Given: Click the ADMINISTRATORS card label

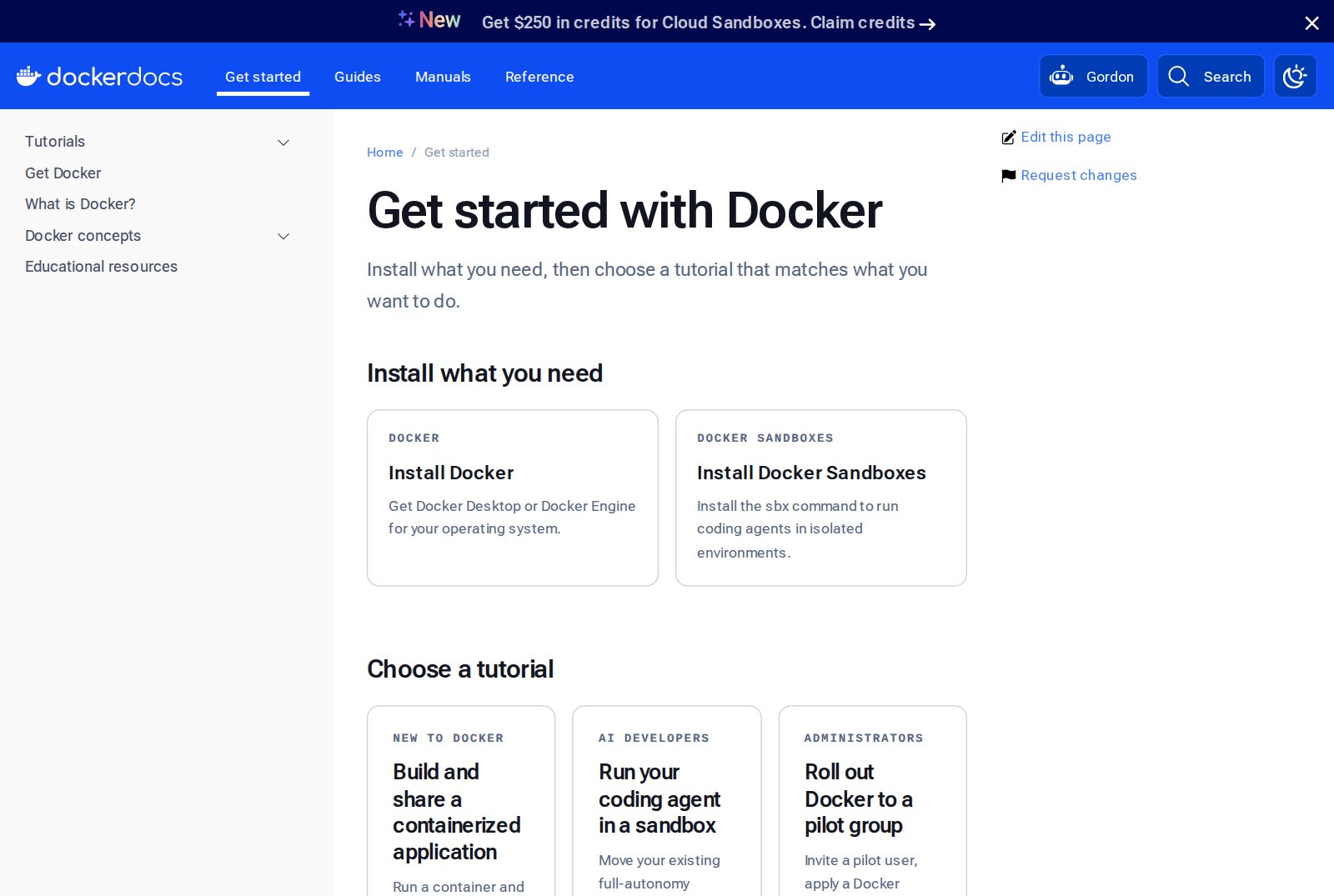Looking at the screenshot, I should click(864, 738).
